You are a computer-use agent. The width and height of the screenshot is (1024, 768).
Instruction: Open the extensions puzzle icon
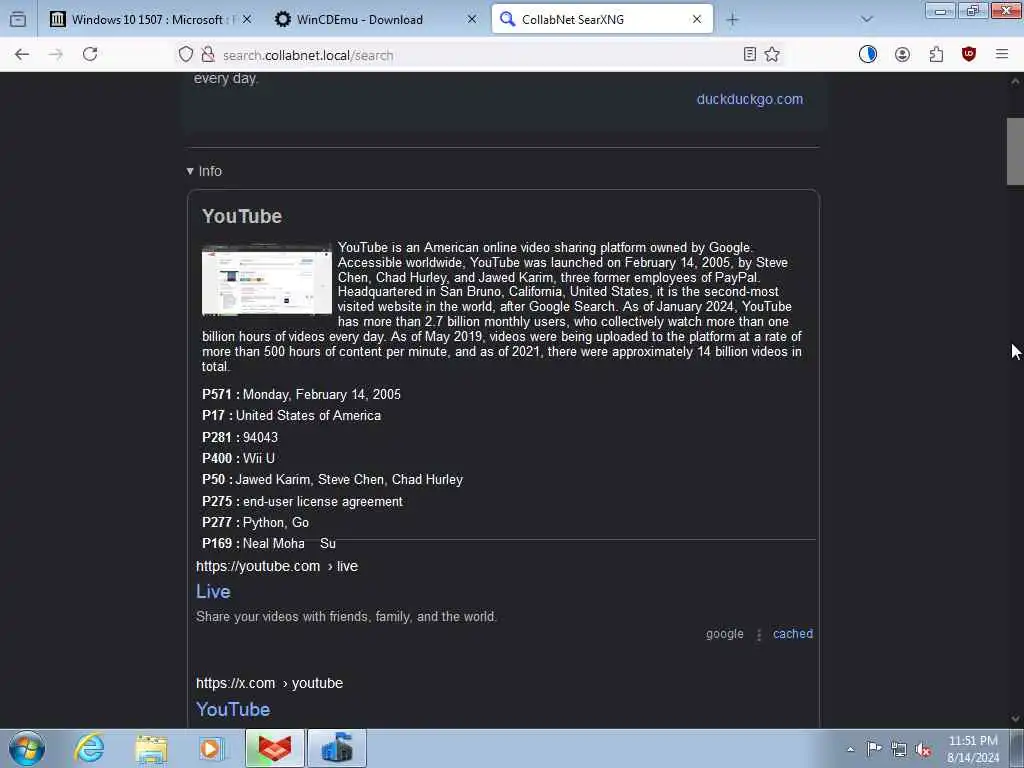pos(936,55)
